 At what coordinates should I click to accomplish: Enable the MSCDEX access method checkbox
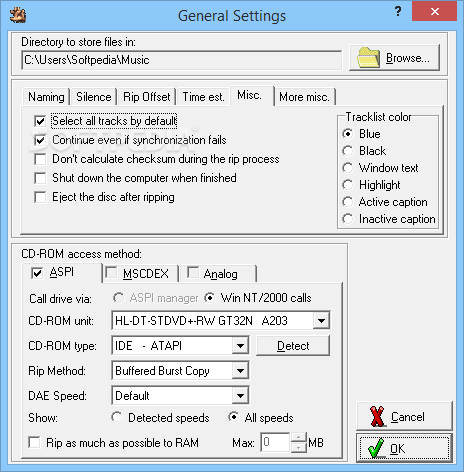[111, 273]
